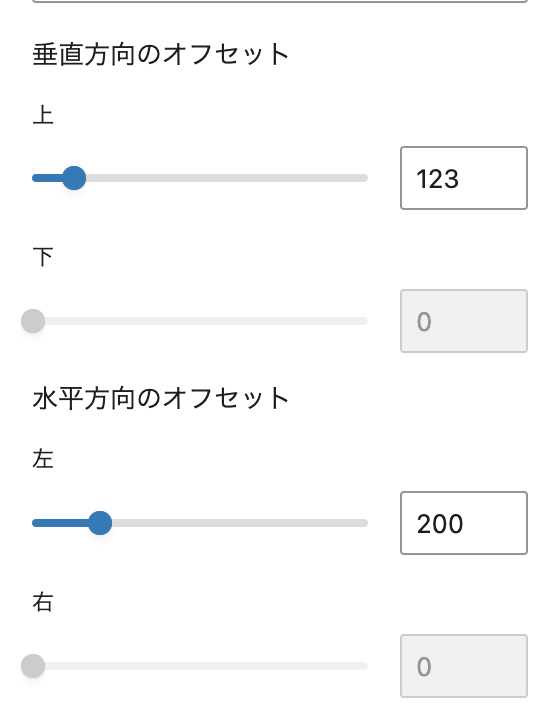Screen dimensions: 558x720
Task: Click the 垂直方向のオフセット heading
Action: pos(161,54)
